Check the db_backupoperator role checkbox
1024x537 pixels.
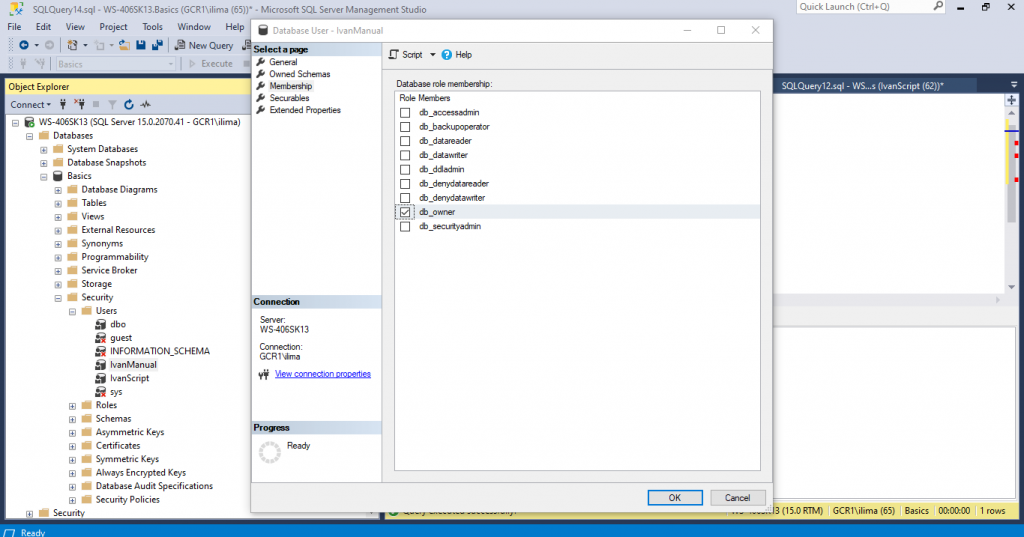(405, 127)
